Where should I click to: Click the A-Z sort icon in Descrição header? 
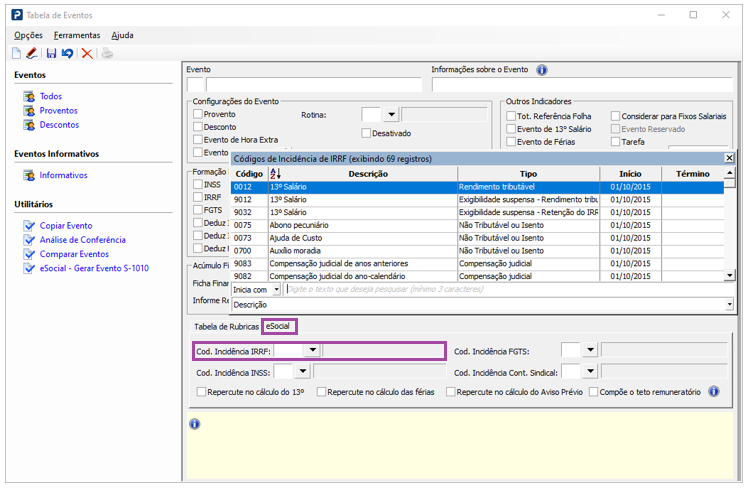click(275, 174)
